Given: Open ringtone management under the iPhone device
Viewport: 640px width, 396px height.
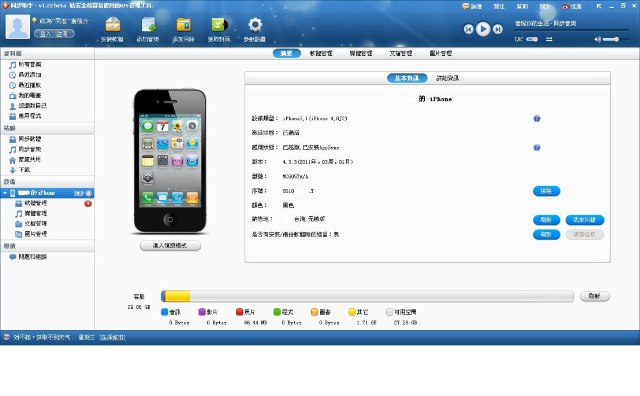Looking at the screenshot, I should tap(31, 213).
